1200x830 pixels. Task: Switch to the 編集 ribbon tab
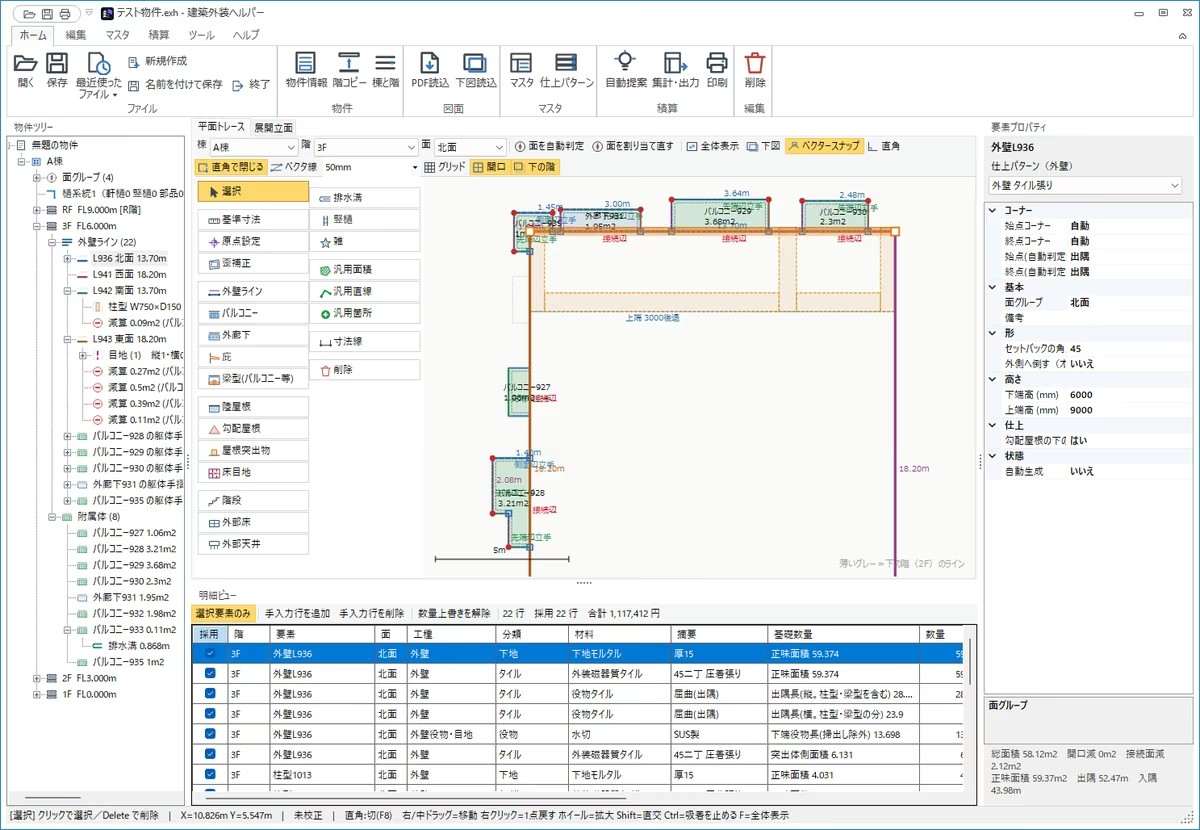click(76, 35)
